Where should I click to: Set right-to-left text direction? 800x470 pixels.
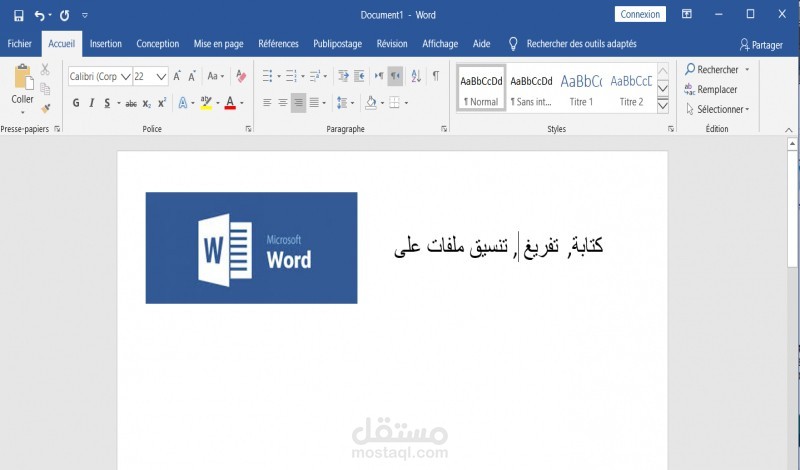[395, 76]
